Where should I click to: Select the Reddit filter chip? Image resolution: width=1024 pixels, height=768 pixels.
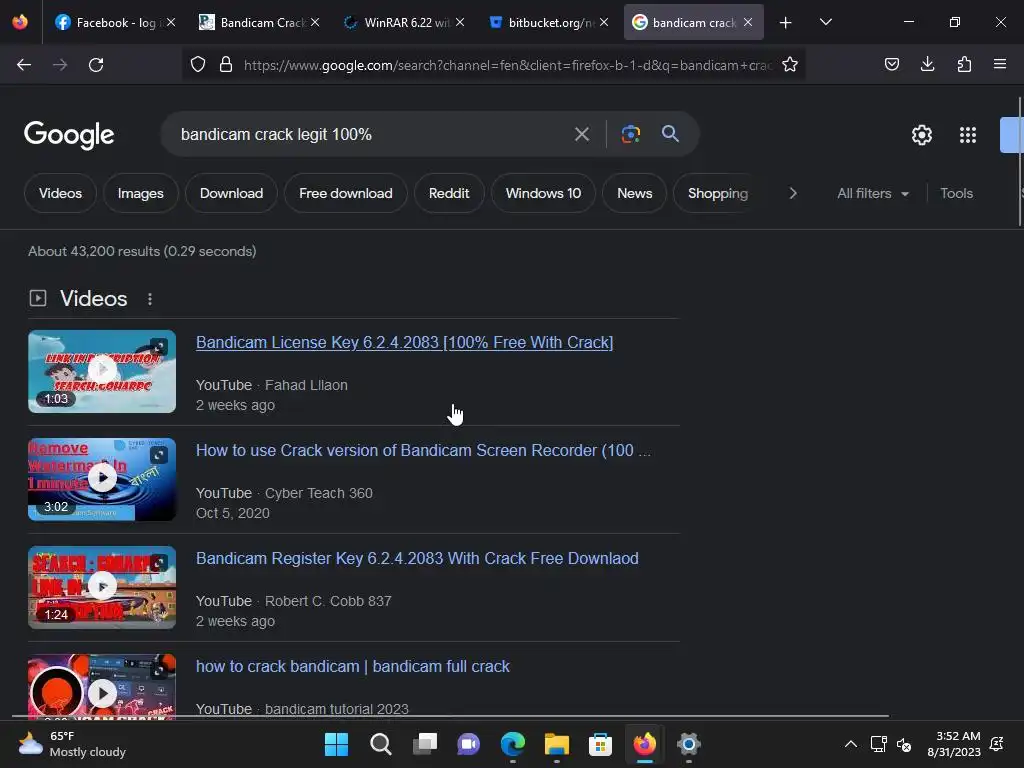coord(449,193)
